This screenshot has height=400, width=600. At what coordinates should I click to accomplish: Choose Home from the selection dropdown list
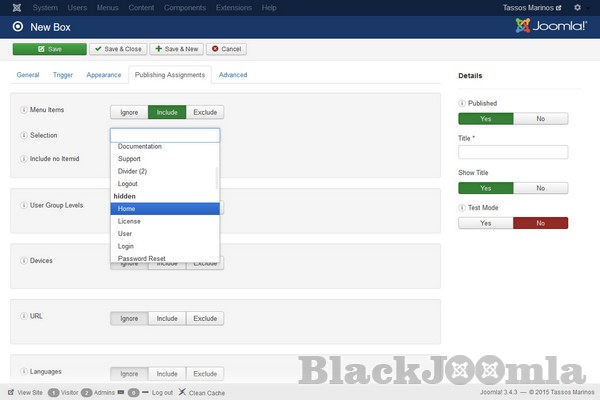tap(164, 209)
